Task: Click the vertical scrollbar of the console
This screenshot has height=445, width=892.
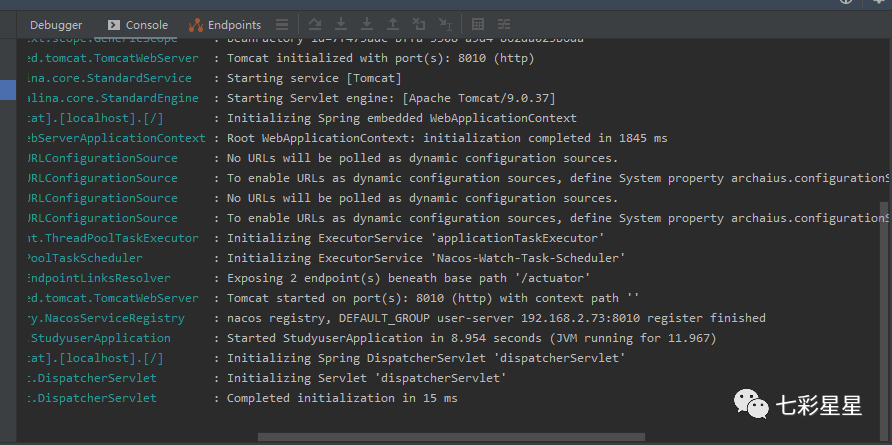Action: (883, 300)
